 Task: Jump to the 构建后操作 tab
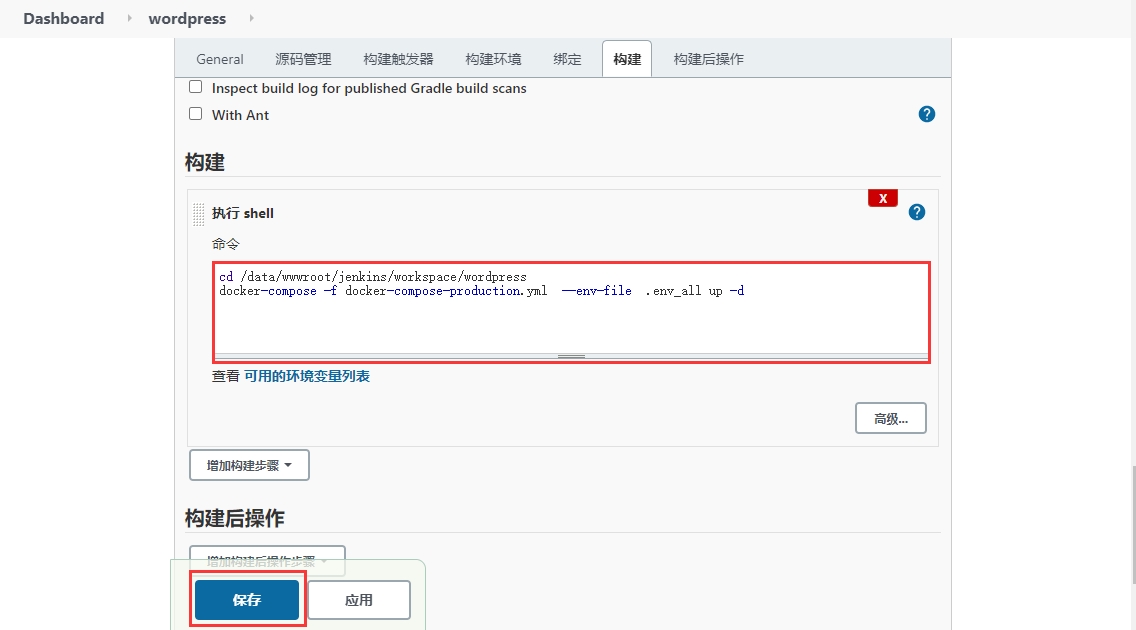[x=708, y=59]
